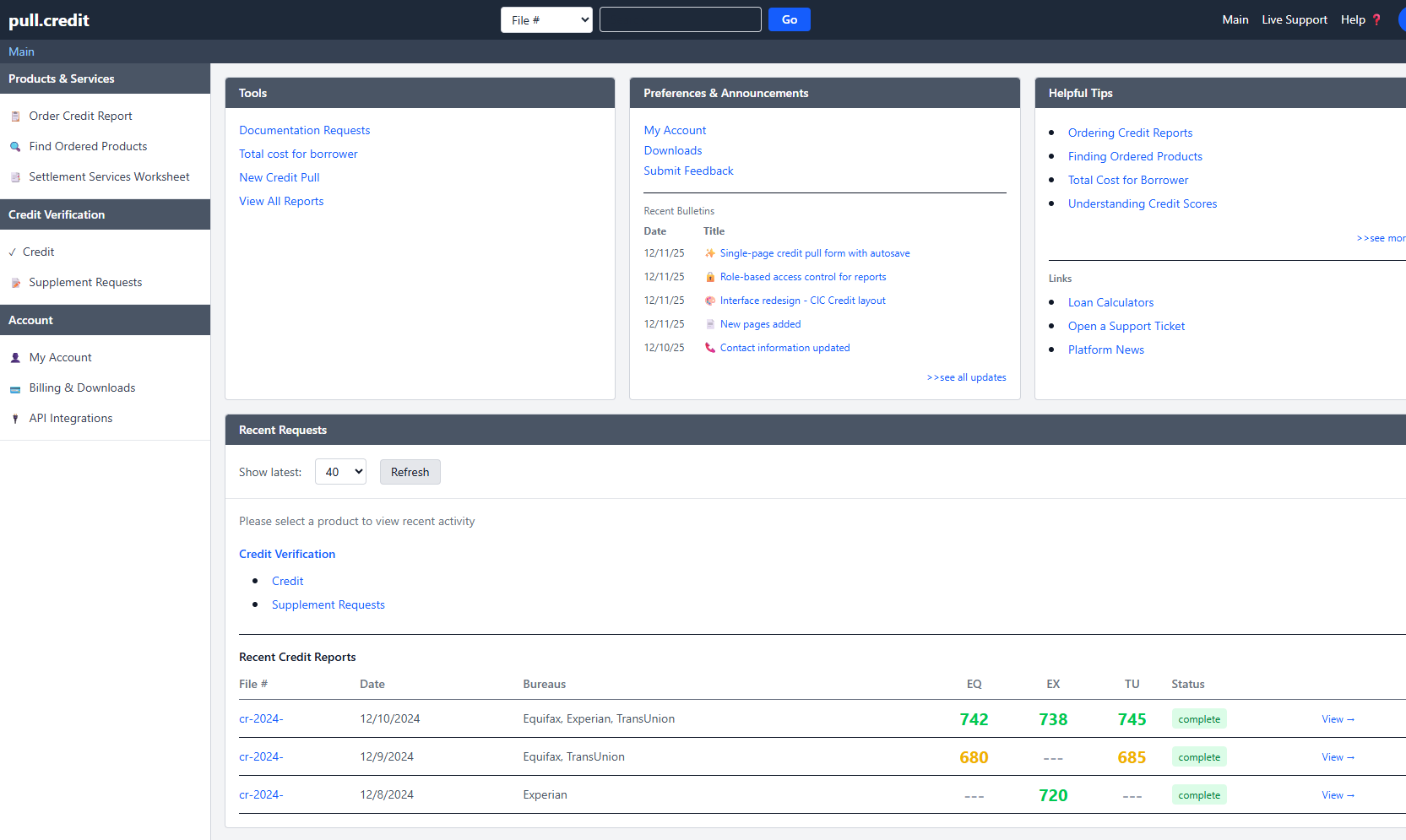Screen dimensions: 1406x840
Task: Expand see all updates in Recent Bulletins
Action: tap(966, 377)
